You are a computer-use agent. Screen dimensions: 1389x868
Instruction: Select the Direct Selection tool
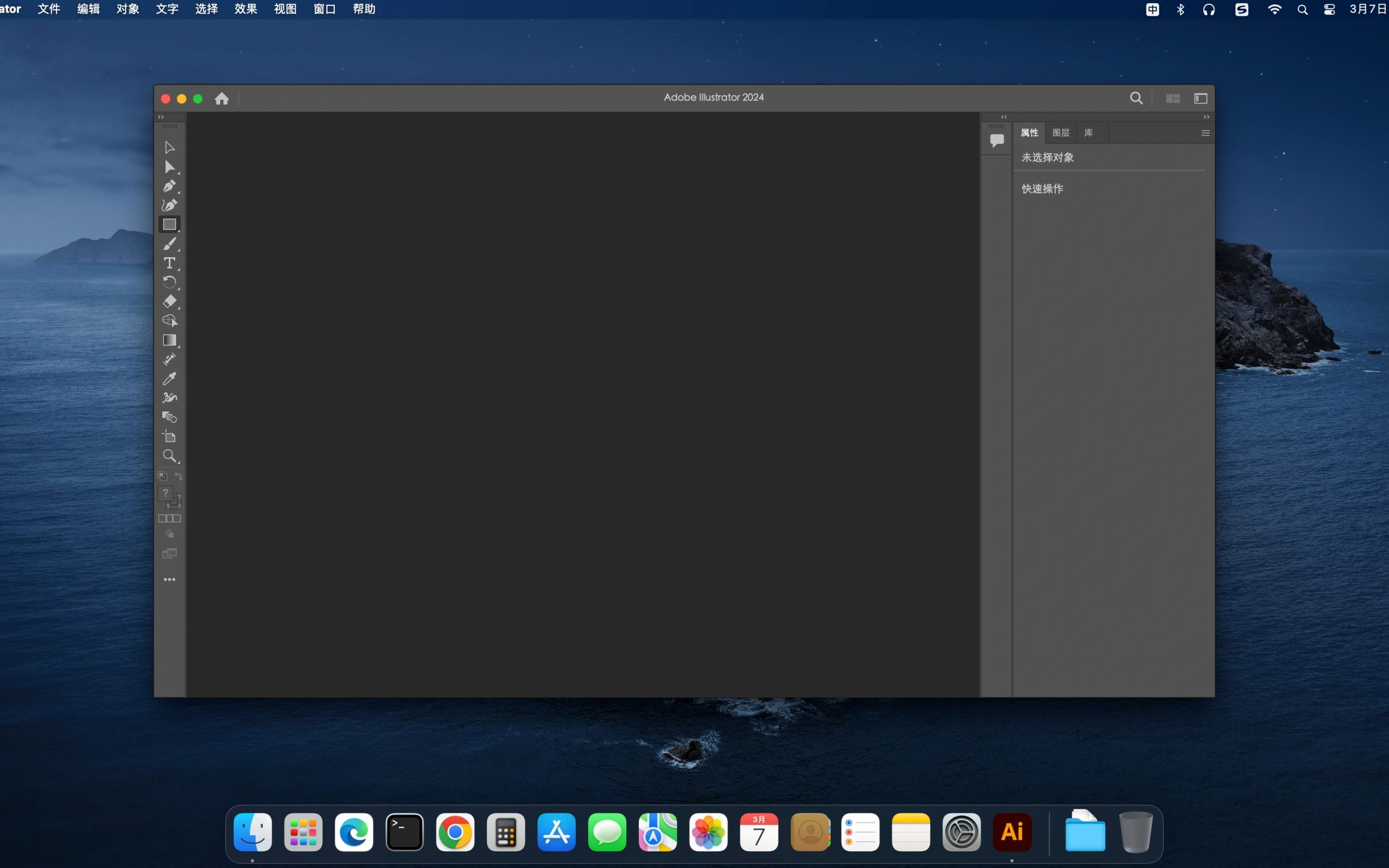click(x=170, y=167)
